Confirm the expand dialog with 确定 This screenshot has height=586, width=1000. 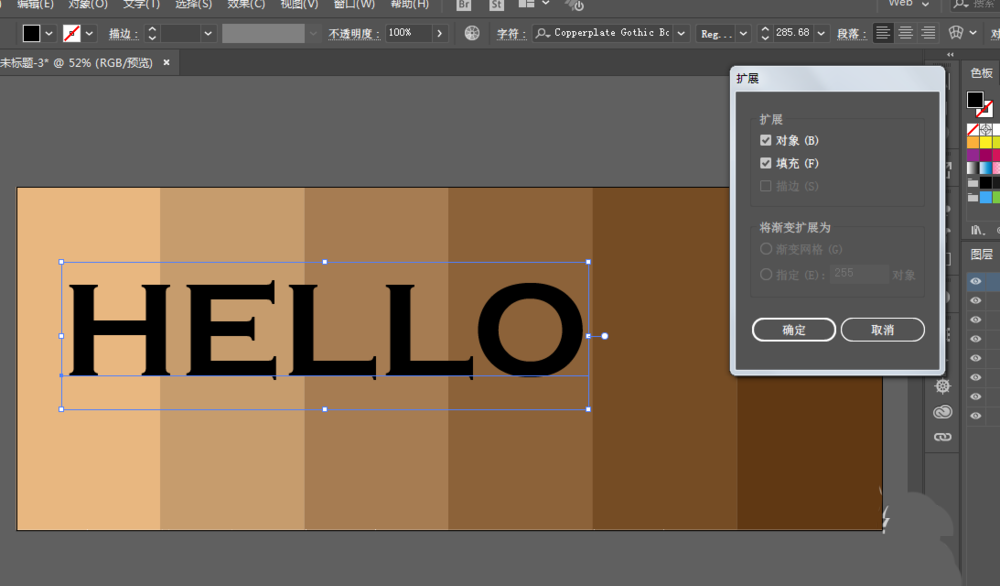794,330
